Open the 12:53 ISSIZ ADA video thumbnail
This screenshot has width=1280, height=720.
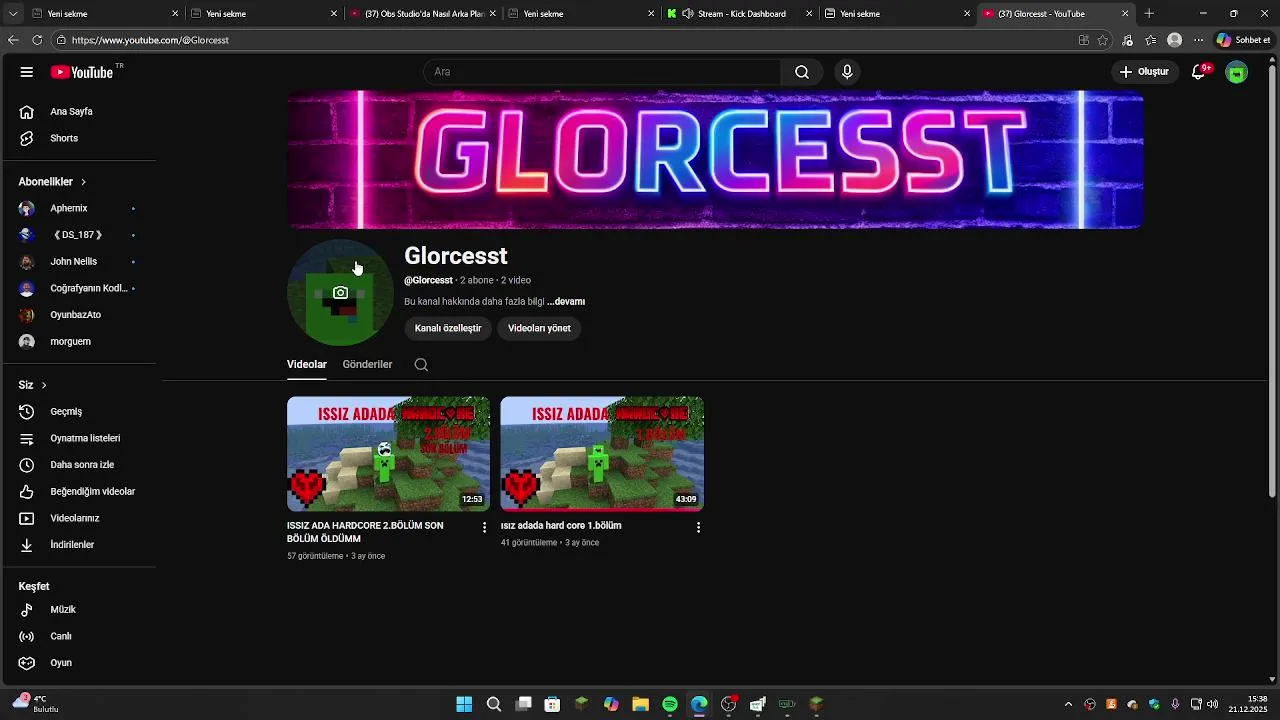(x=388, y=454)
